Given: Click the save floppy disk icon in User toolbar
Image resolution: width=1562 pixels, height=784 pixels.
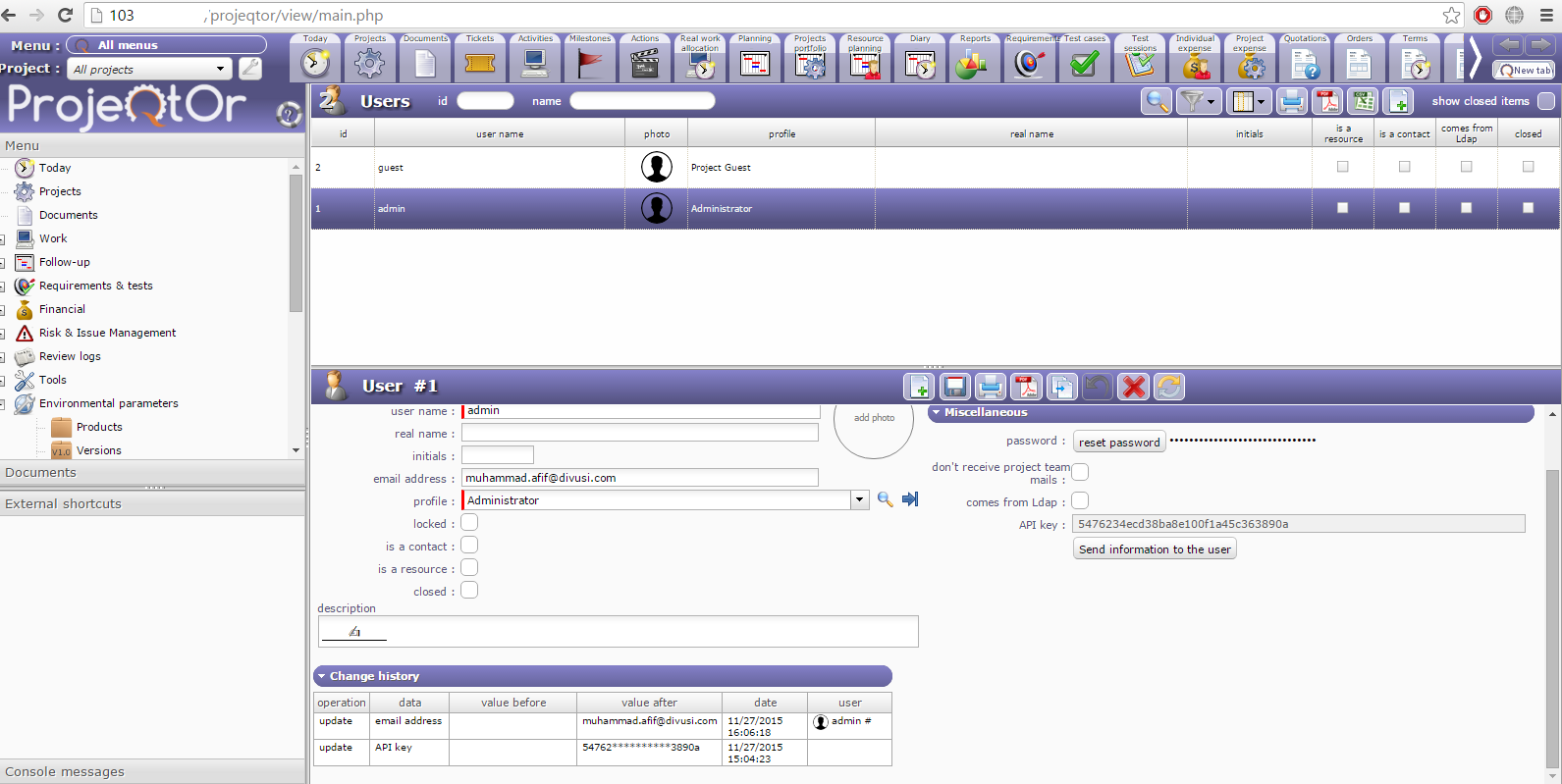Looking at the screenshot, I should point(955,387).
